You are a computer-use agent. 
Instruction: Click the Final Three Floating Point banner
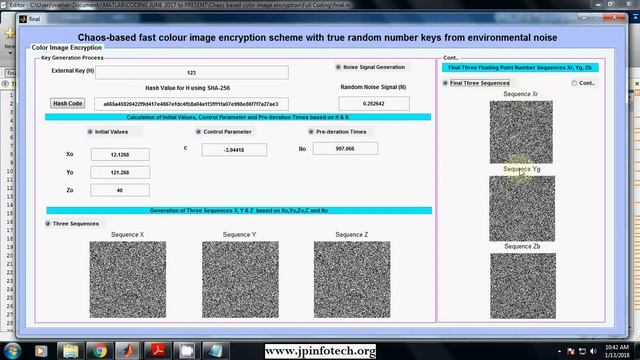coord(520,68)
